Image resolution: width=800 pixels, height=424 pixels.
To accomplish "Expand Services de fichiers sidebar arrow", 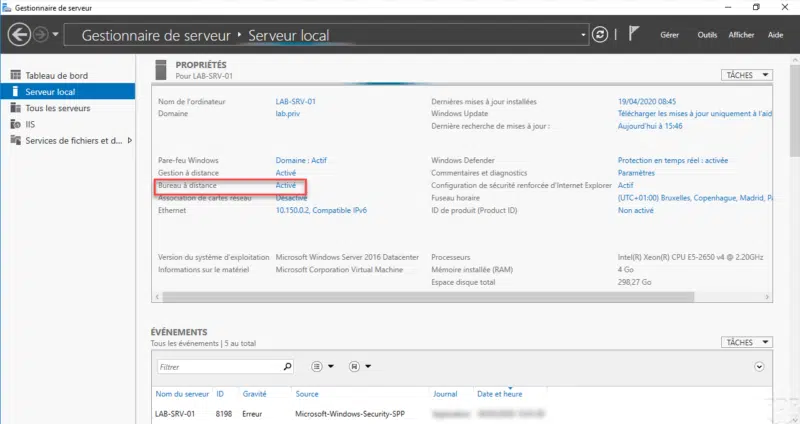I will coord(130,140).
